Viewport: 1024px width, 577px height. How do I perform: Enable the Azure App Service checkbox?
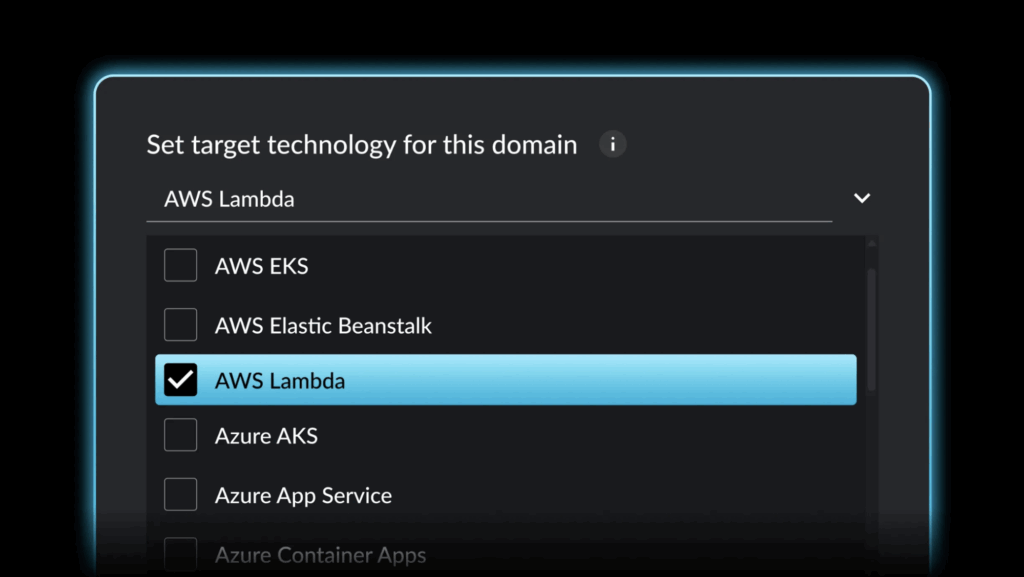(x=181, y=494)
